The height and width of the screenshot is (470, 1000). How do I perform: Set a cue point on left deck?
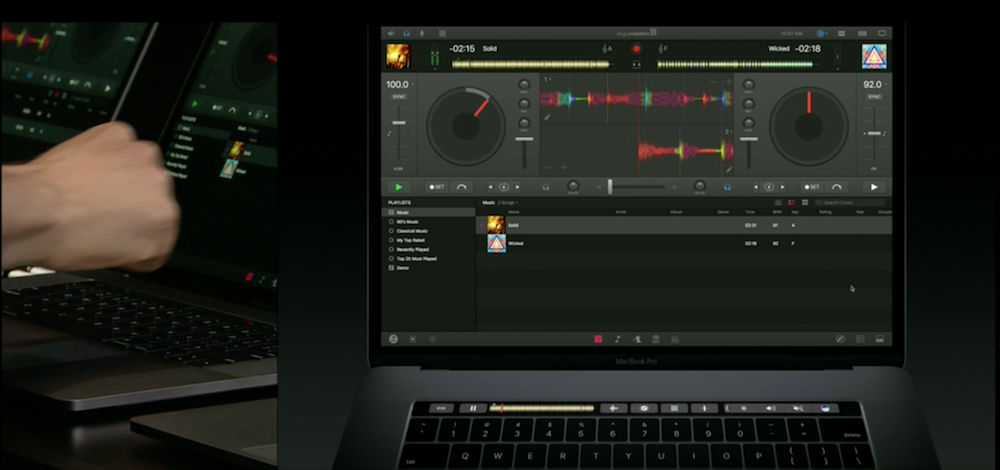pos(437,187)
